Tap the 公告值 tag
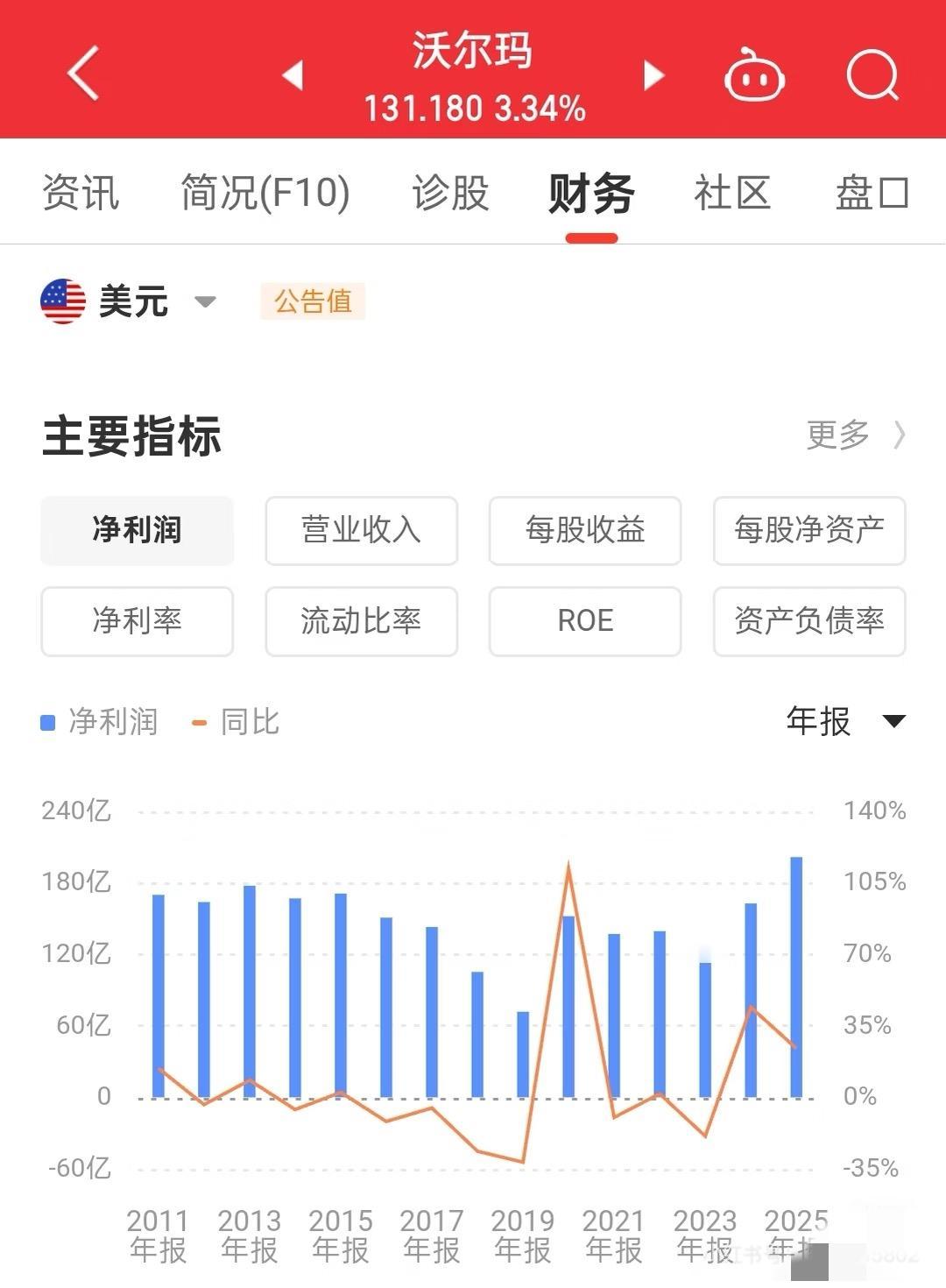946x1288 pixels. click(x=313, y=301)
